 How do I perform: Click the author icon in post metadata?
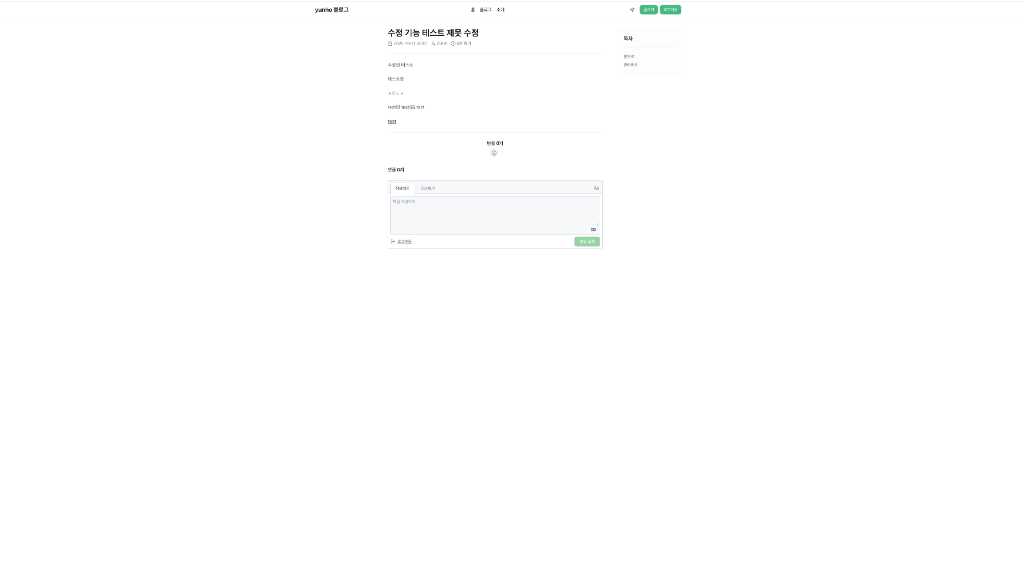pyautogui.click(x=433, y=44)
